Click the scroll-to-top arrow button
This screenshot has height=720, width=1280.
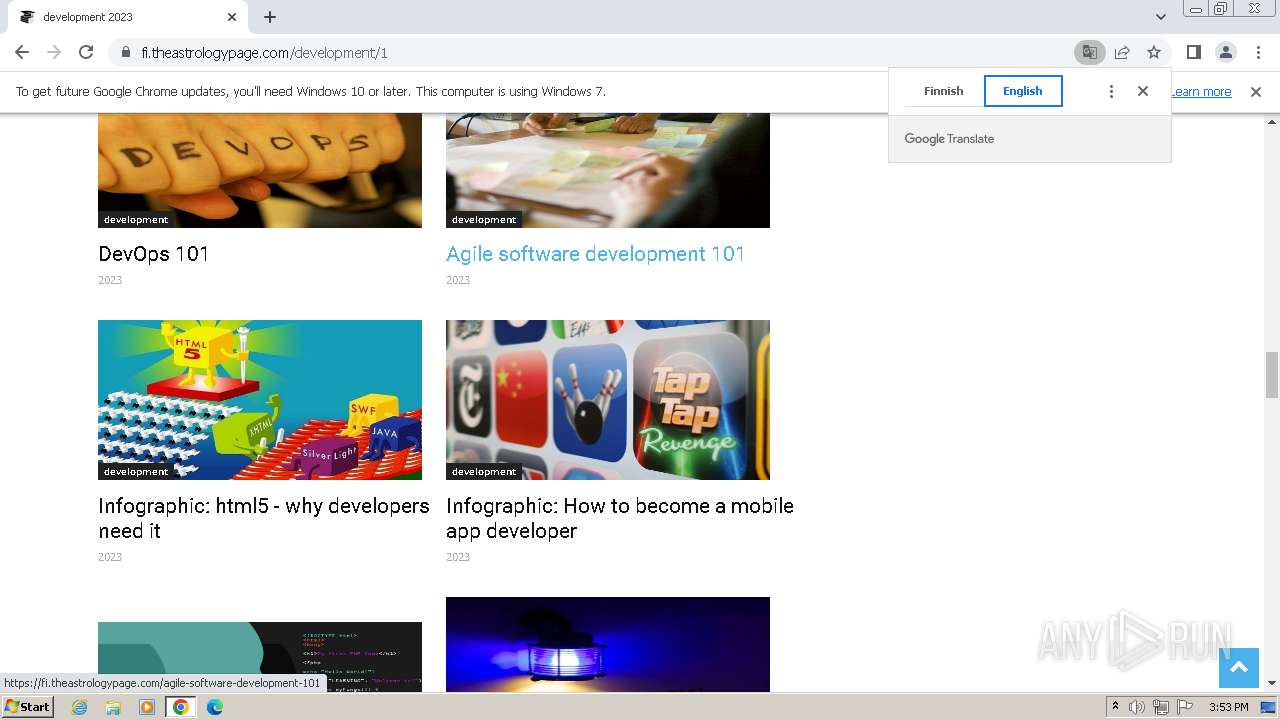pyautogui.click(x=1238, y=667)
